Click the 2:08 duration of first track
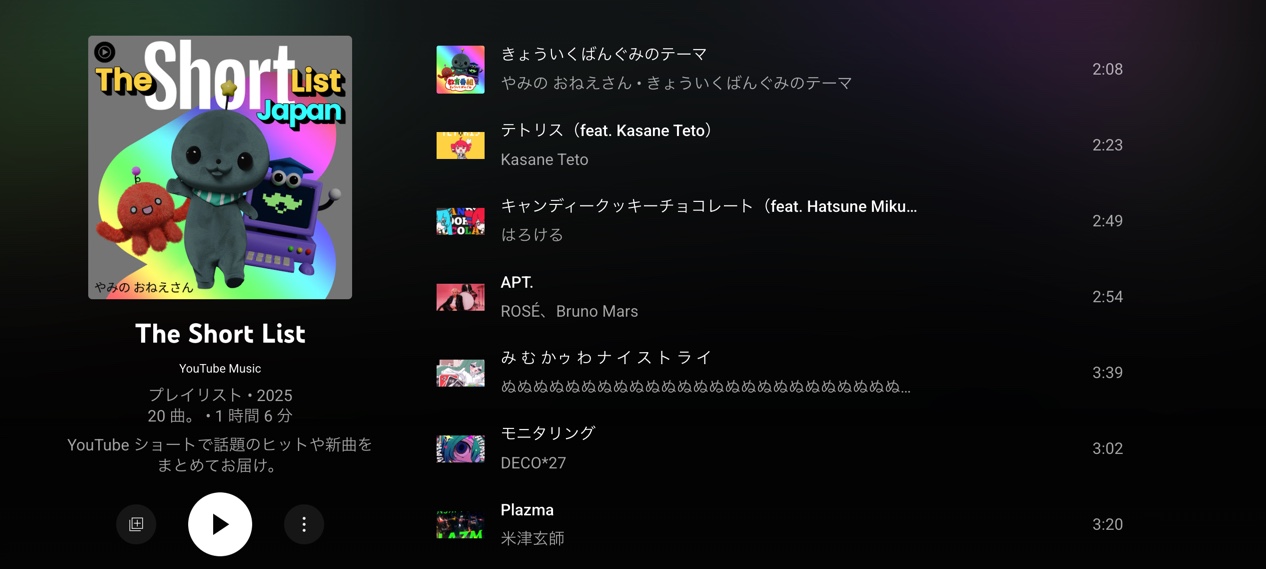 [1107, 69]
